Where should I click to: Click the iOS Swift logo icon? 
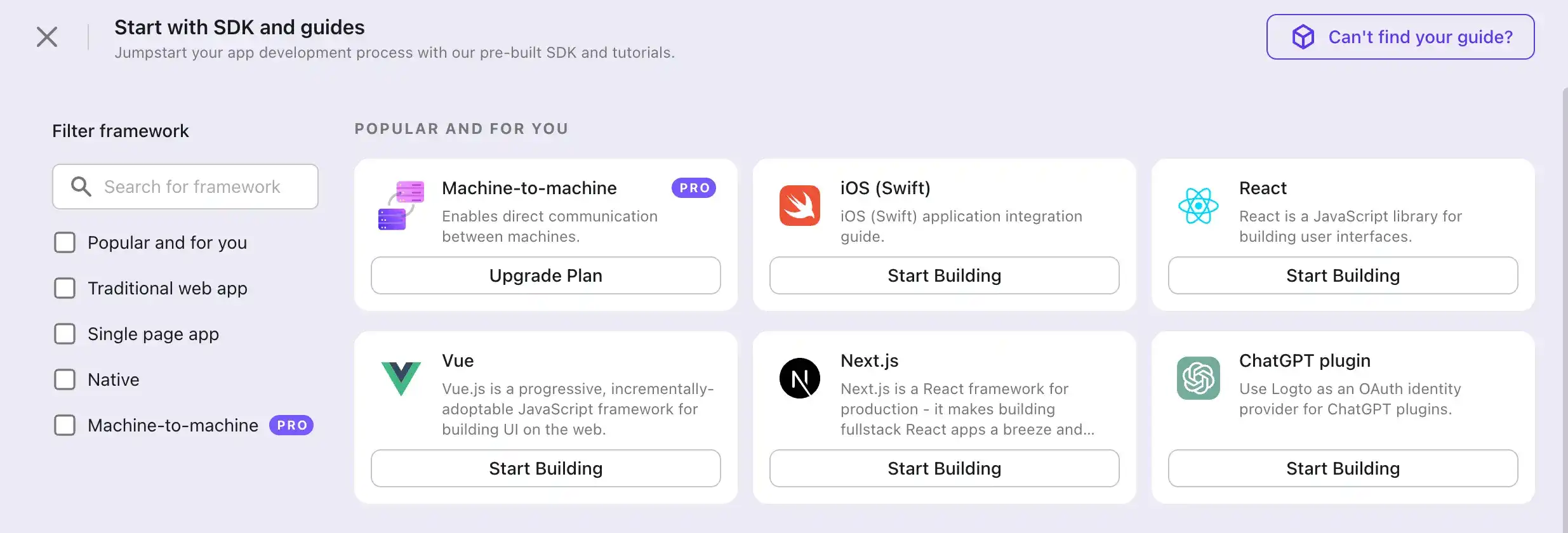point(799,206)
